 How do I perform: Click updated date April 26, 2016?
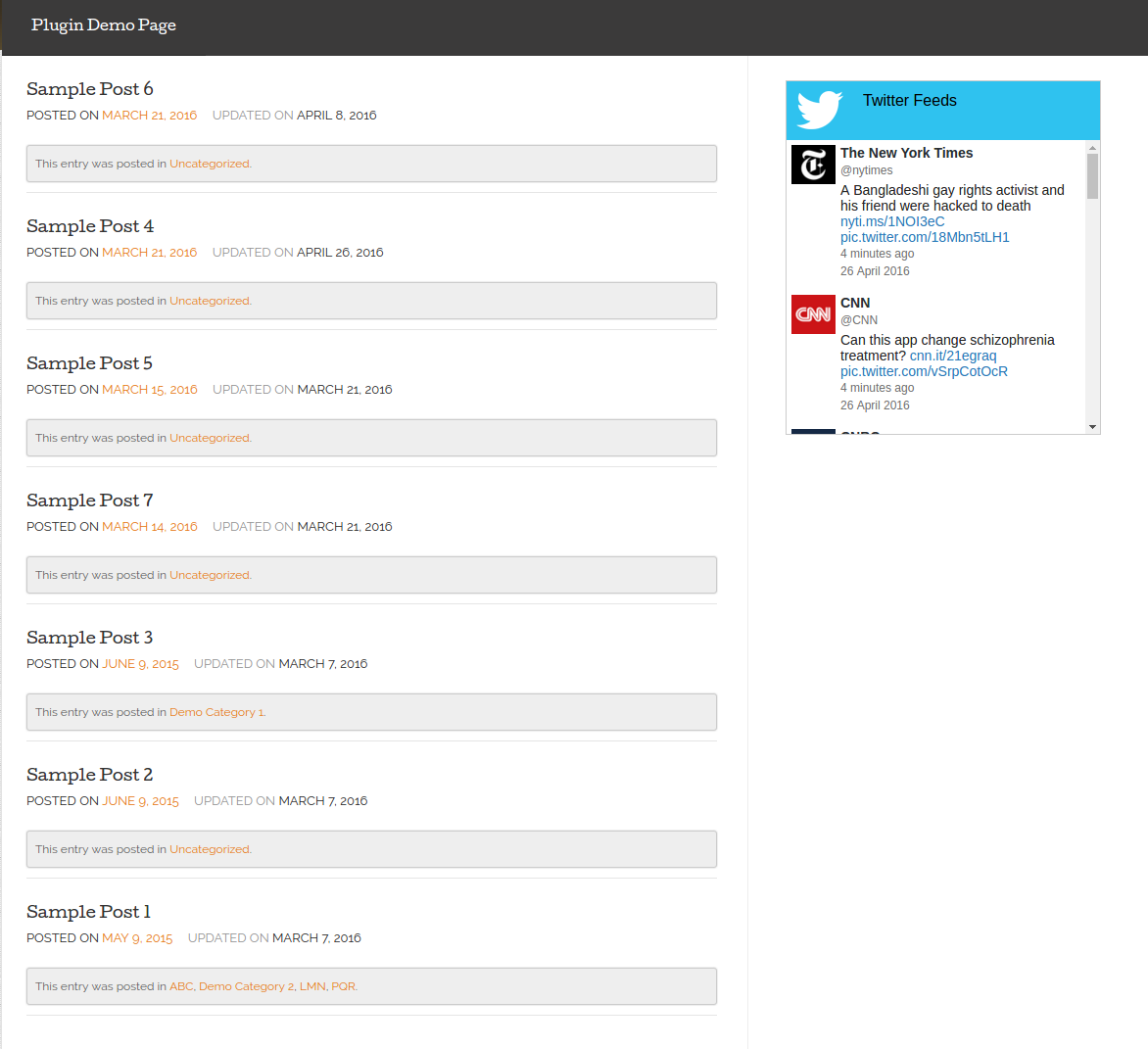click(x=340, y=253)
